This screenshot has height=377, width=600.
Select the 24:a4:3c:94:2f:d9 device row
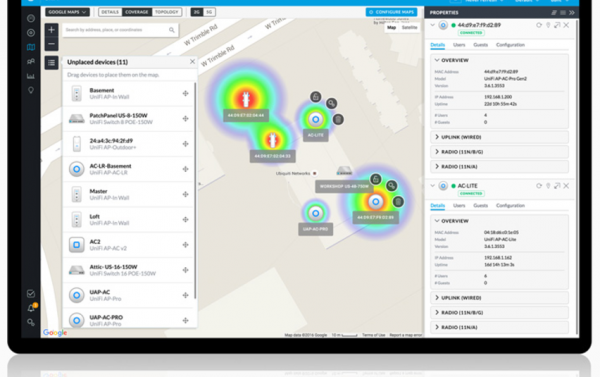[x=129, y=144]
